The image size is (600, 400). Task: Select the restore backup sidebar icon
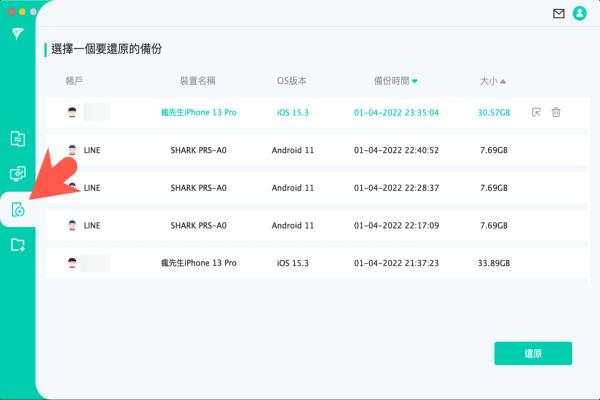pos(17,209)
